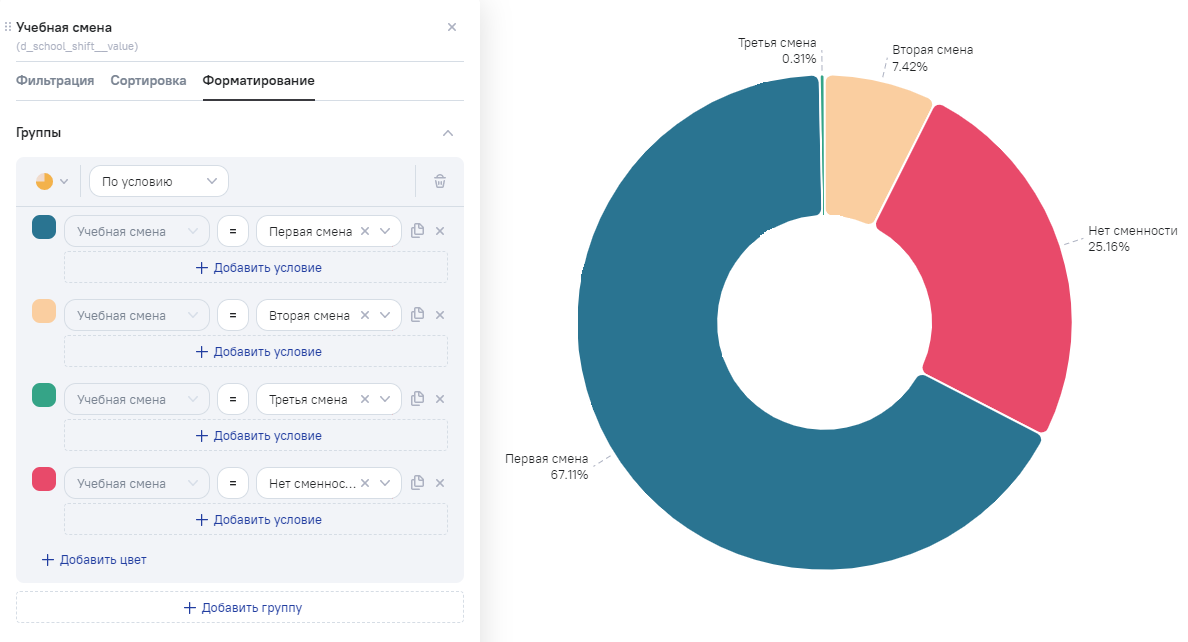The height and width of the screenshot is (642, 1188).
Task: Remove the Третья смена condition row
Action: 440,399
